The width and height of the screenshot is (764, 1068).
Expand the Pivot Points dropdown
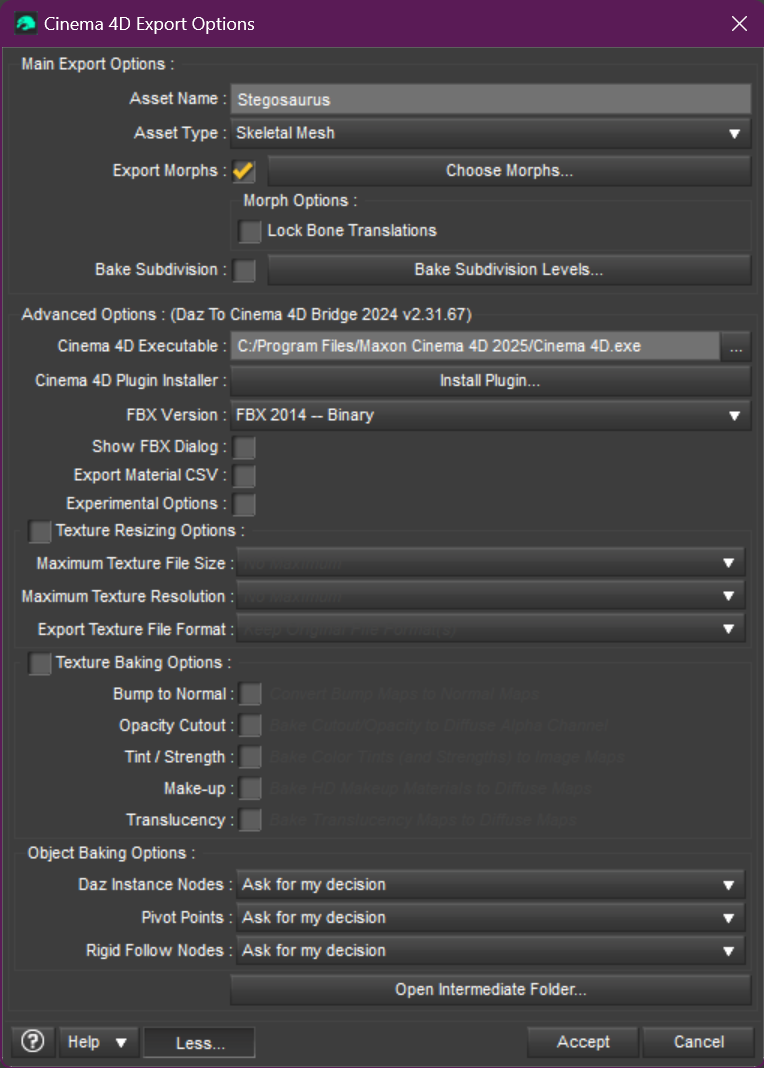click(490, 918)
